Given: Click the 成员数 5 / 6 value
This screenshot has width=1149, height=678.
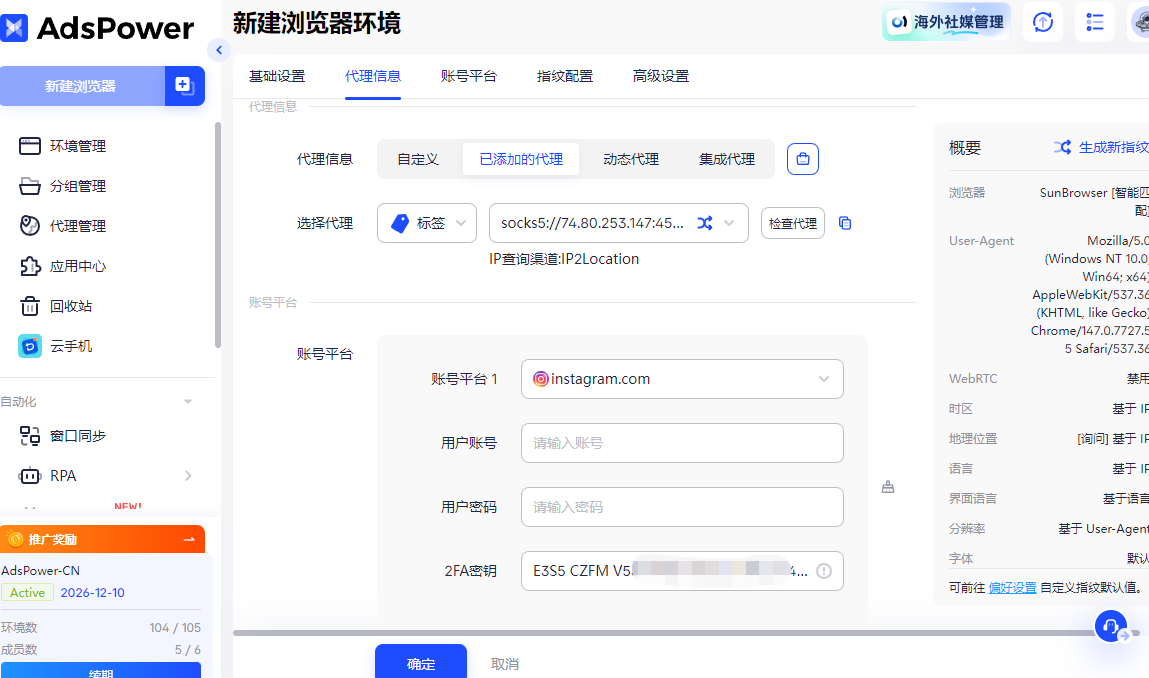Looking at the screenshot, I should (x=188, y=649).
